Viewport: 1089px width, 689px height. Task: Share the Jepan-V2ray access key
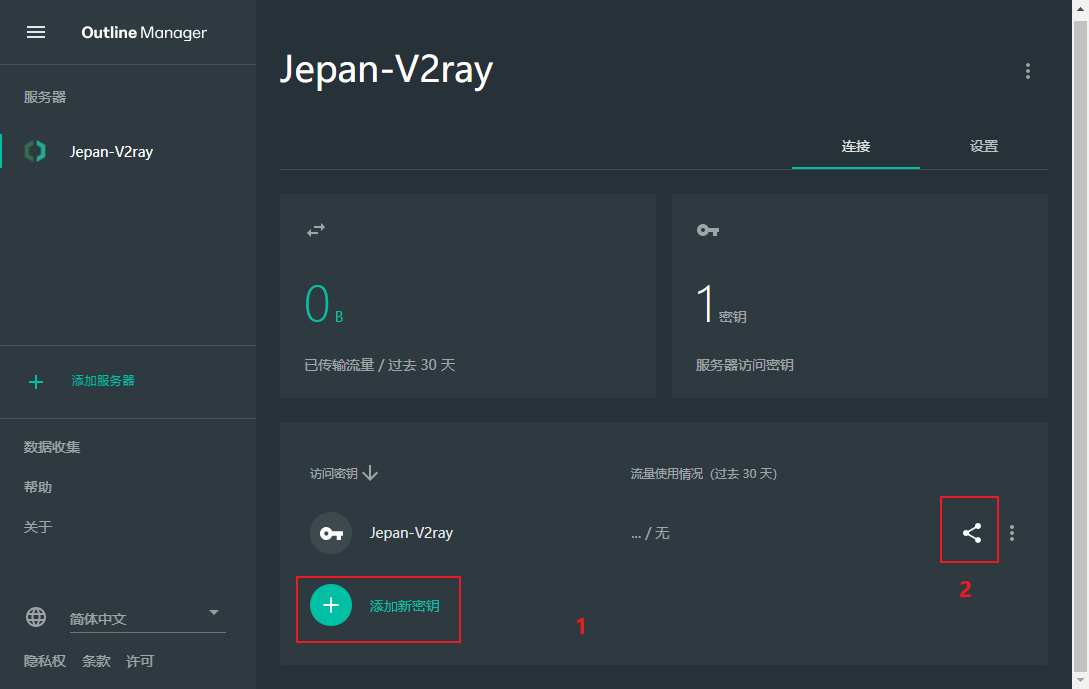972,533
